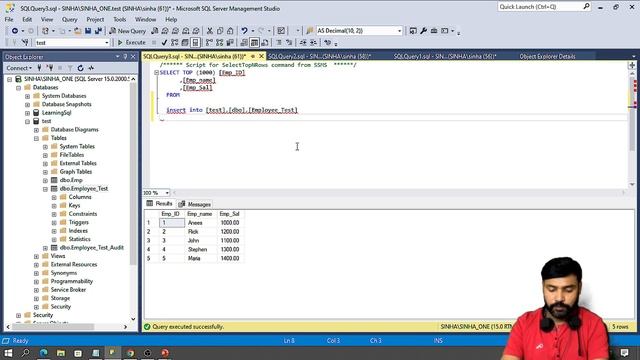
Task: Click the taskbar search magnifier icon
Action: pos(25,353)
